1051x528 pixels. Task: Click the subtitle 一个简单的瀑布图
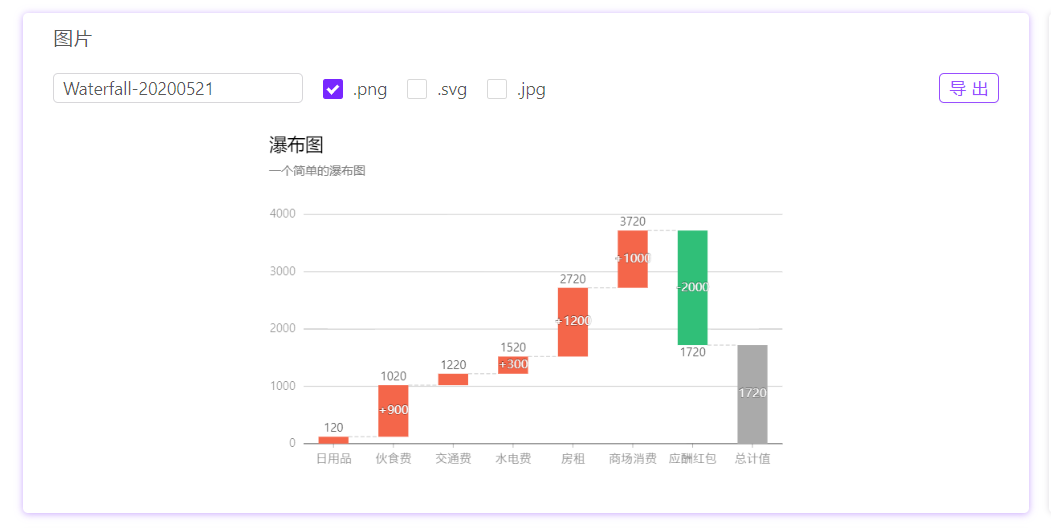317,171
